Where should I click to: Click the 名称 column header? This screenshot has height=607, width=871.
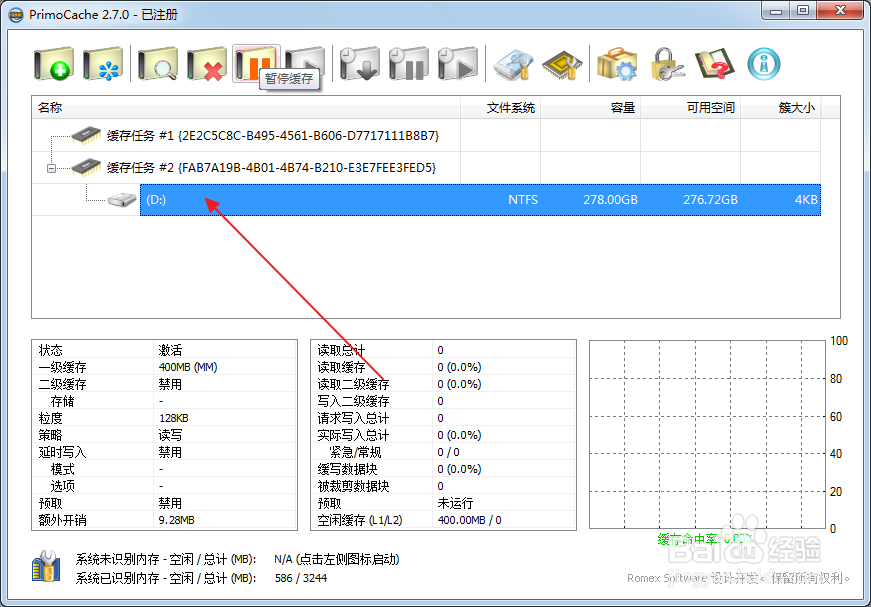[246, 108]
